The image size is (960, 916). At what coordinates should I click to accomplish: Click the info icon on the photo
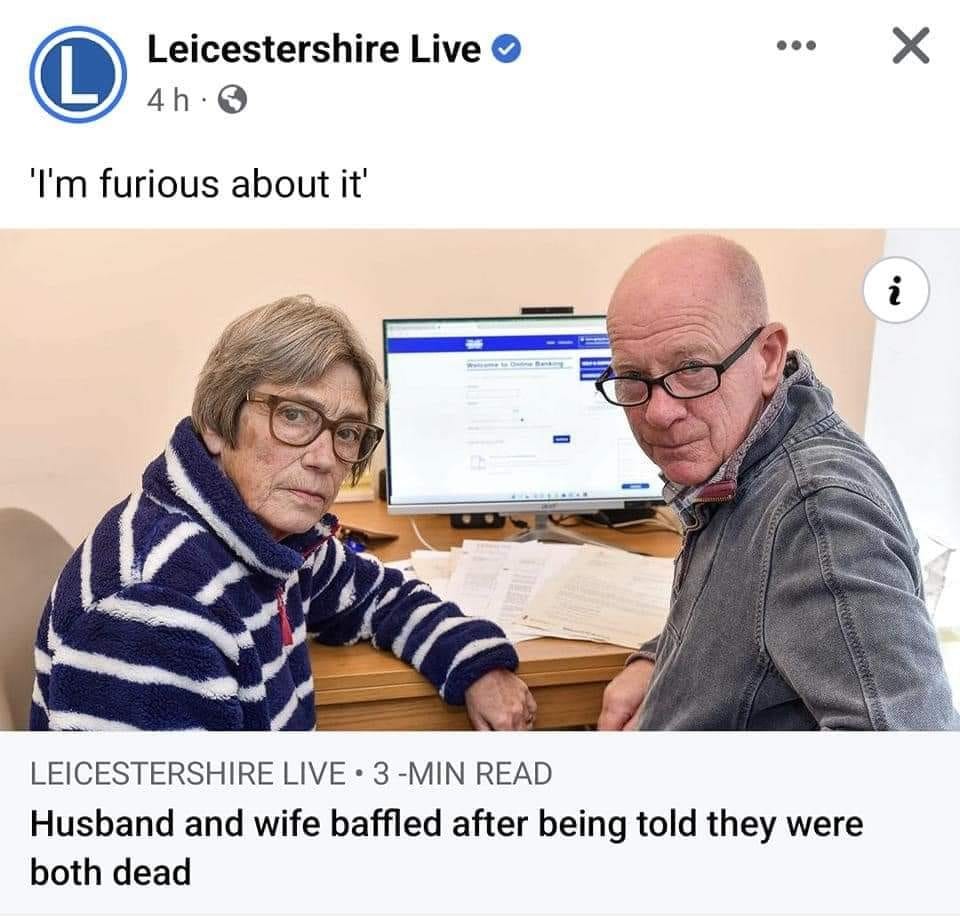(896, 290)
